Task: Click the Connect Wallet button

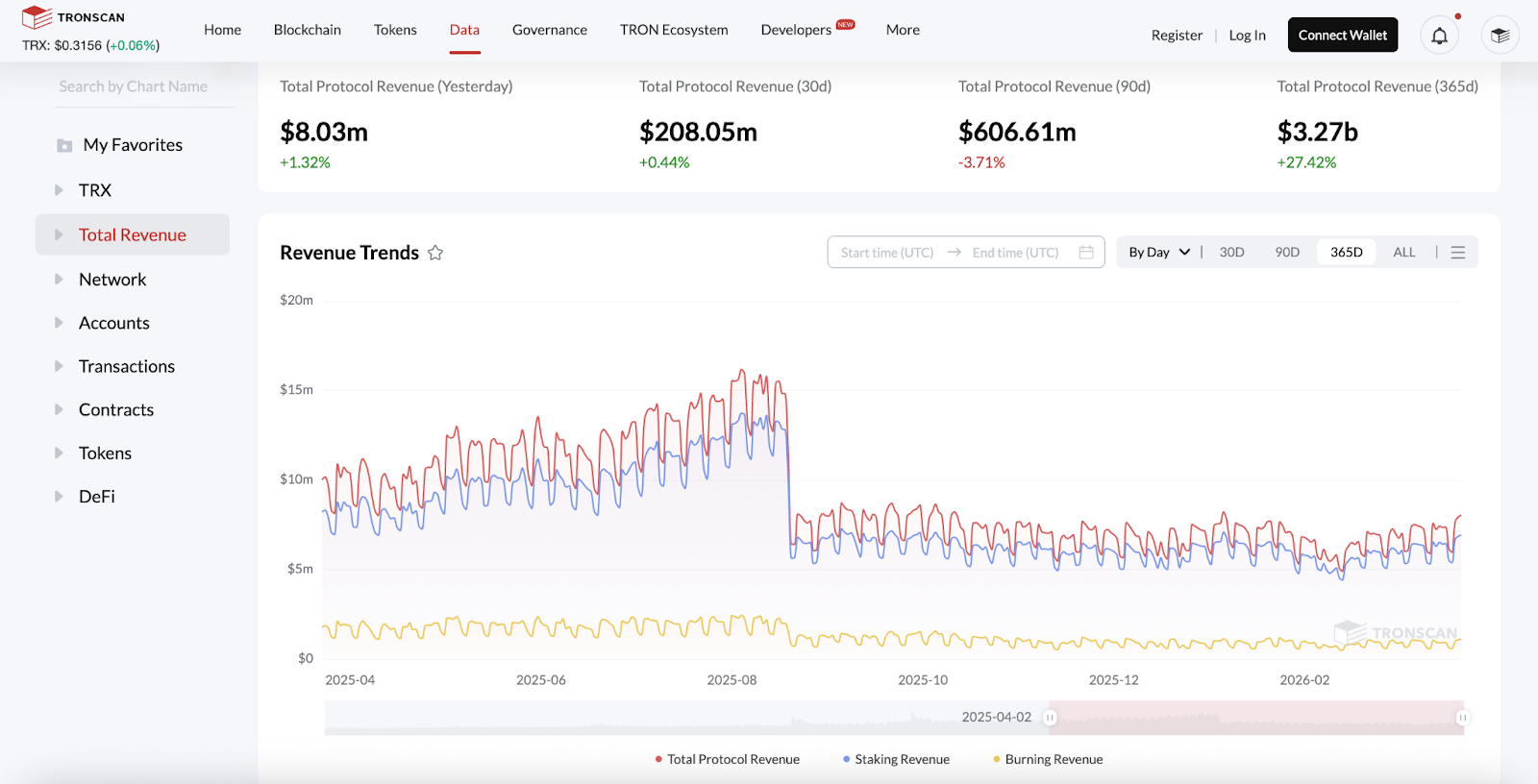Action: tap(1342, 36)
